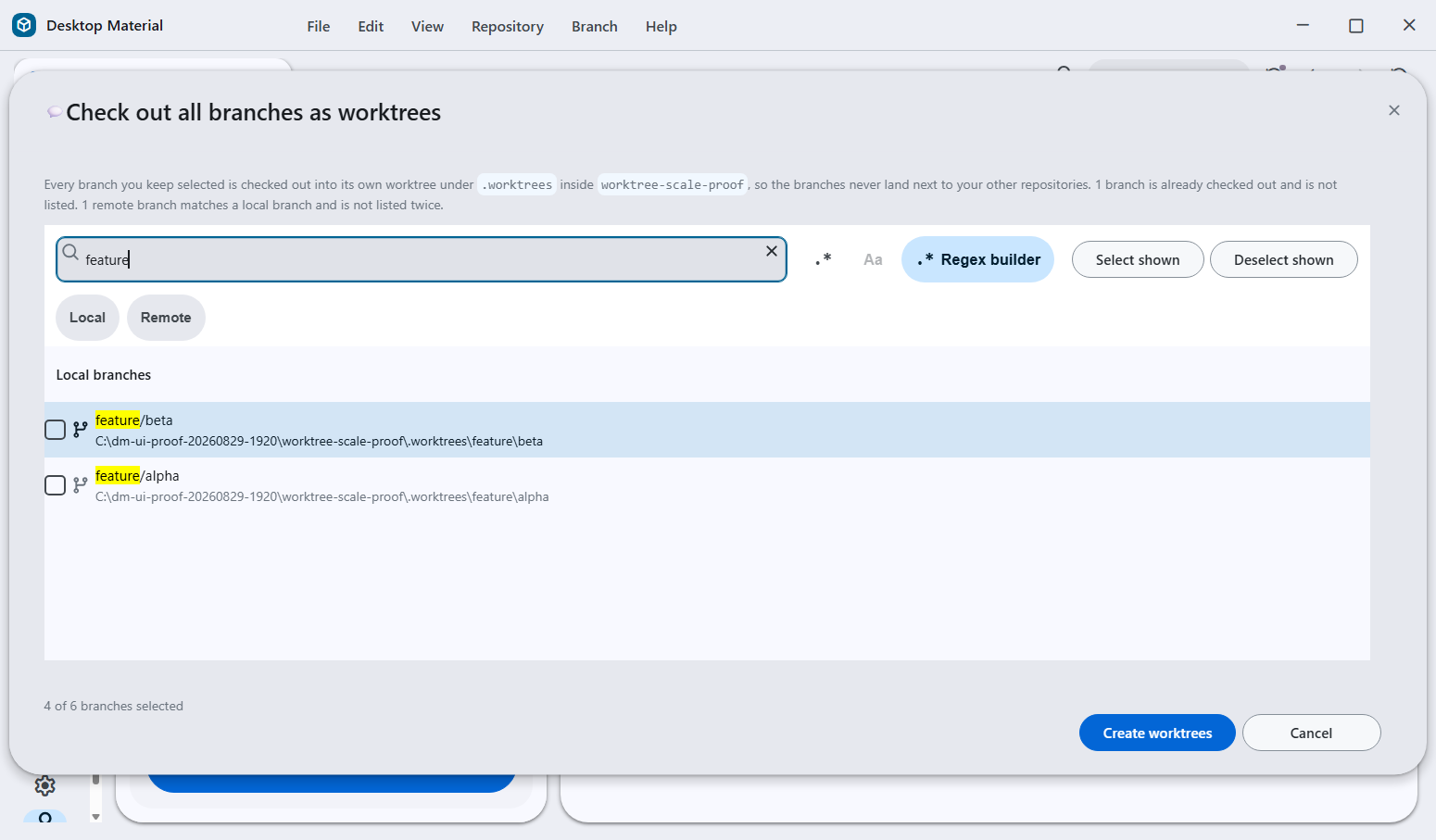The width and height of the screenshot is (1436, 840).
Task: Click the feature/beta worktree path text
Action: pyautogui.click(x=319, y=441)
